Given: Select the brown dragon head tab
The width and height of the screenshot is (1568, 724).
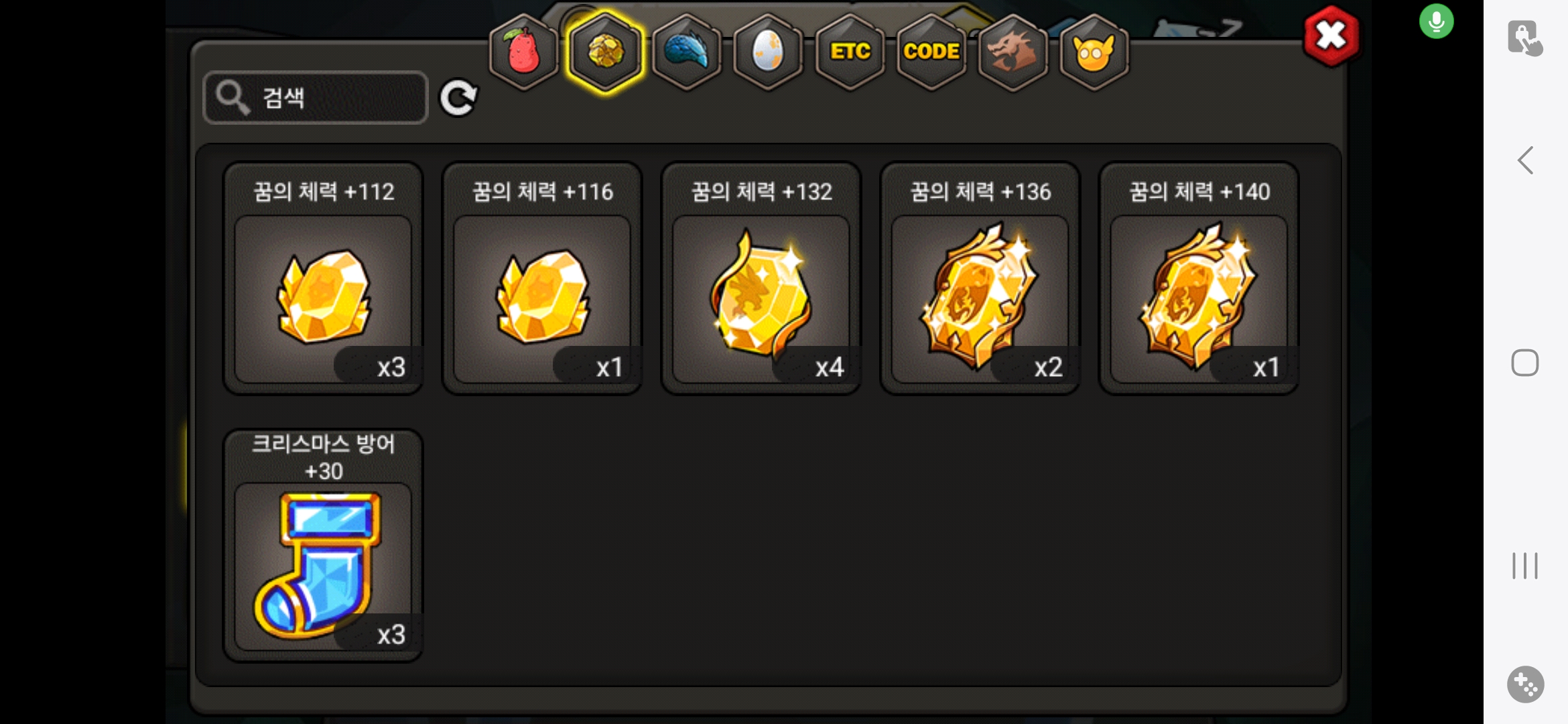Looking at the screenshot, I should click(x=1012, y=52).
